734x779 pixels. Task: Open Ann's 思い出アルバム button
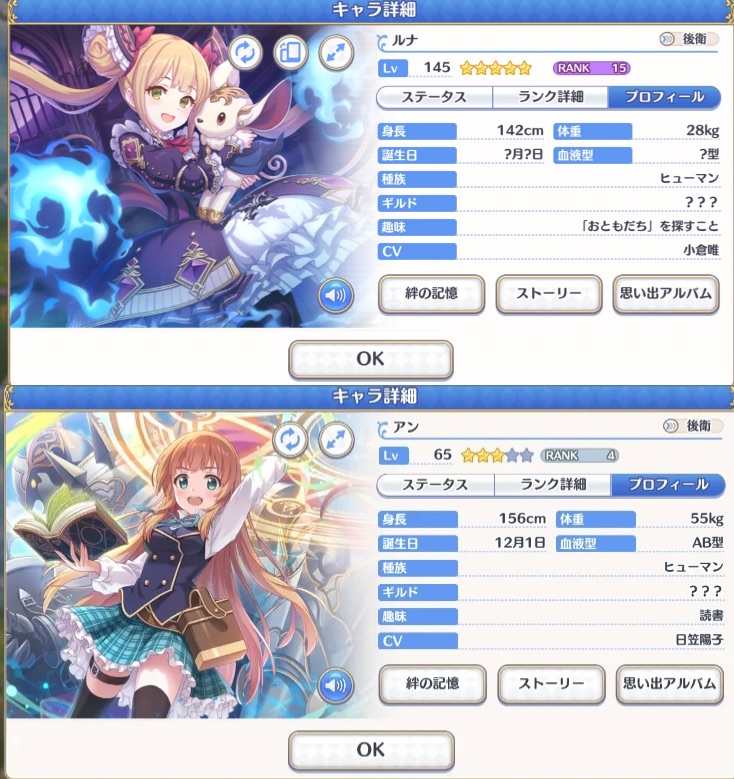669,684
